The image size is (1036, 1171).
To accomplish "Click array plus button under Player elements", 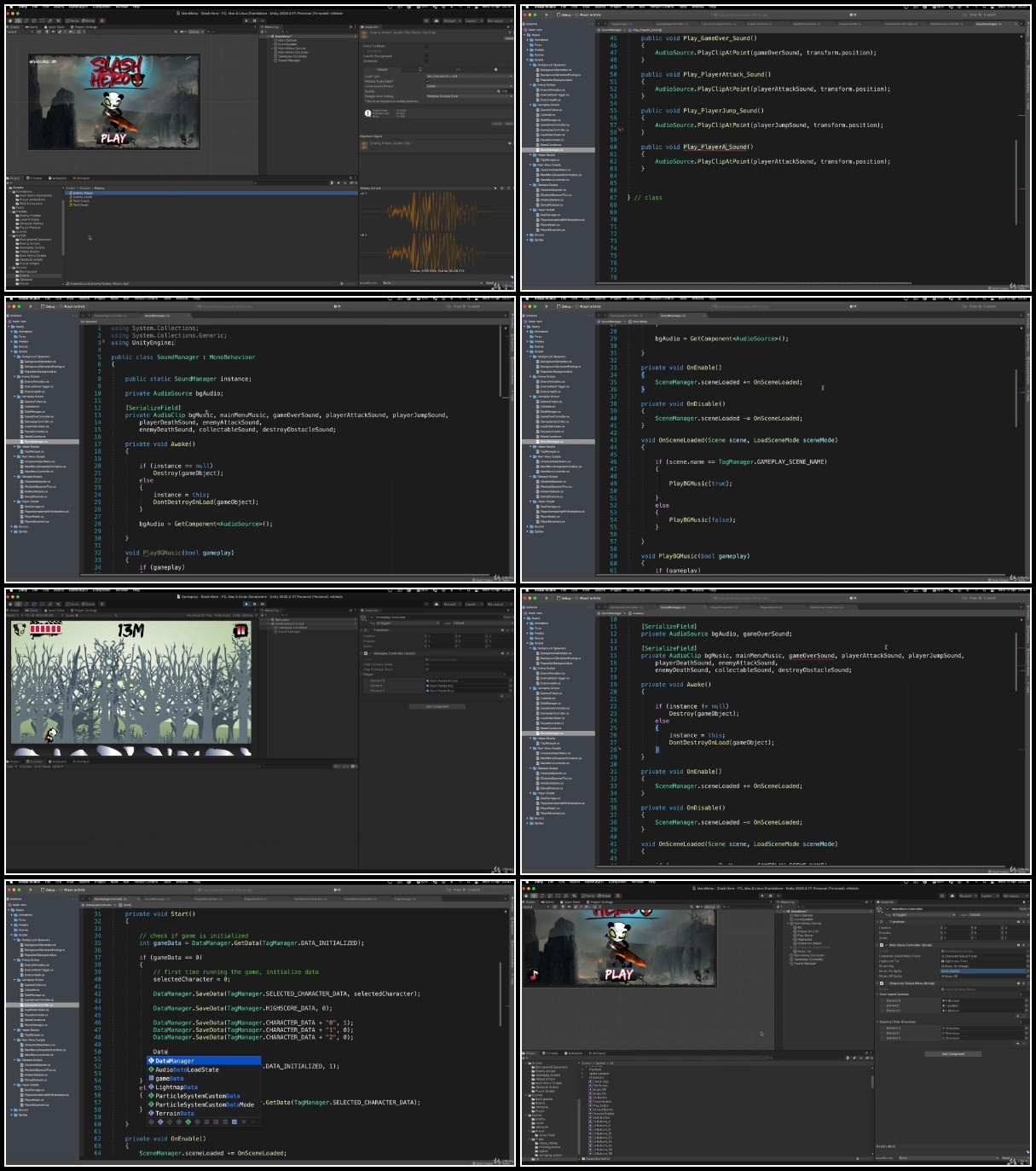I will click(502, 696).
